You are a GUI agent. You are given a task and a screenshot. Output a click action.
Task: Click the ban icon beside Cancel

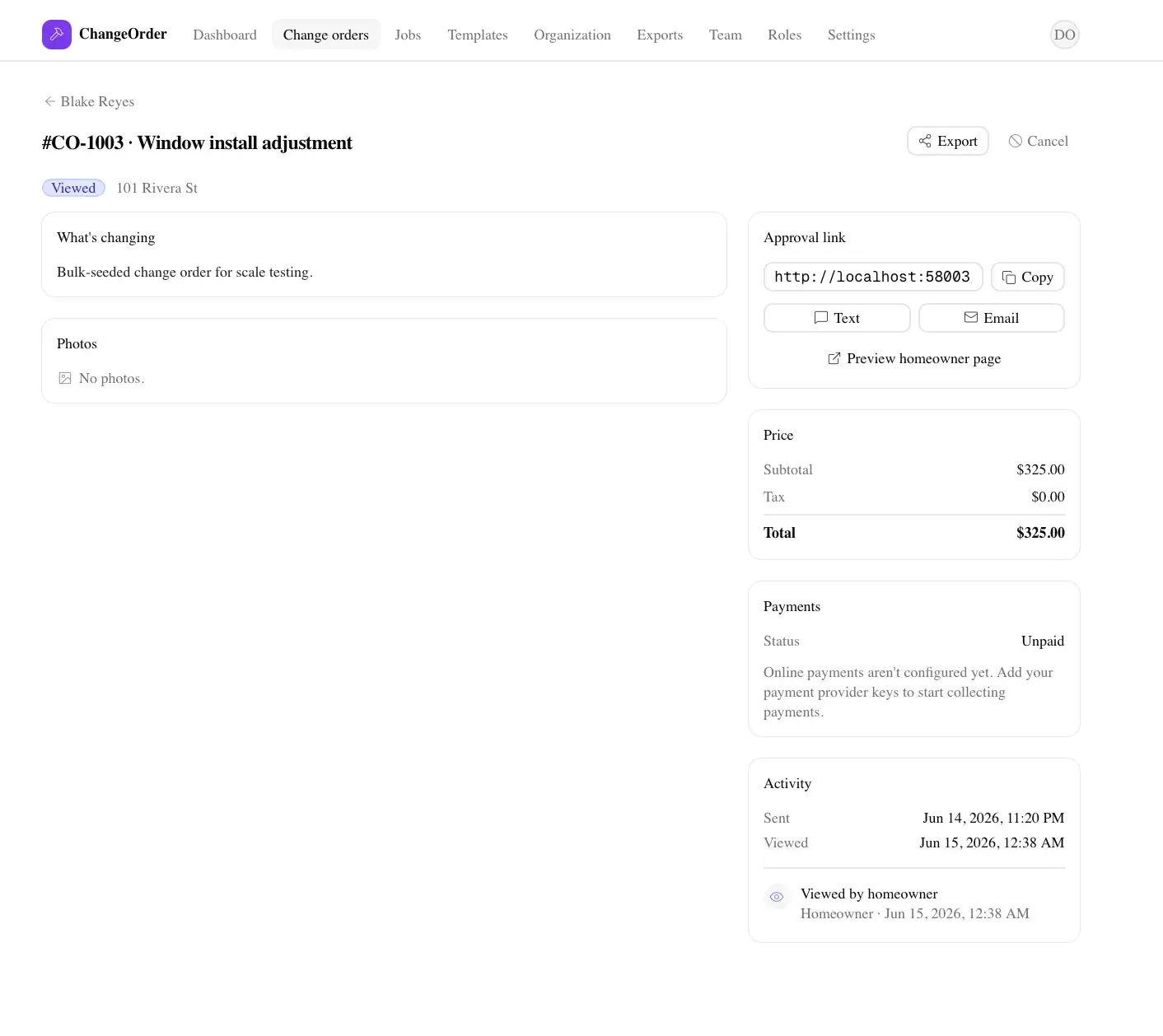coord(1016,141)
